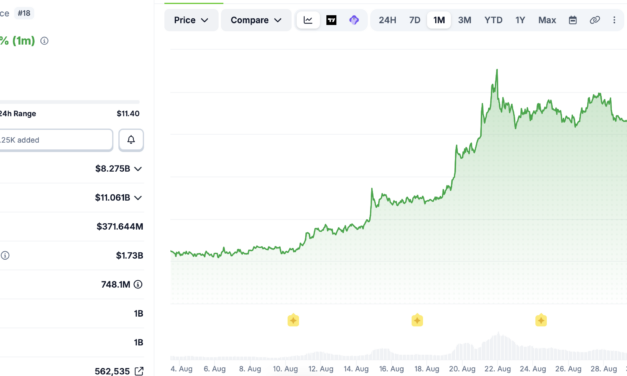Select the 24H time range
This screenshot has height=376, width=627.
pos(387,20)
